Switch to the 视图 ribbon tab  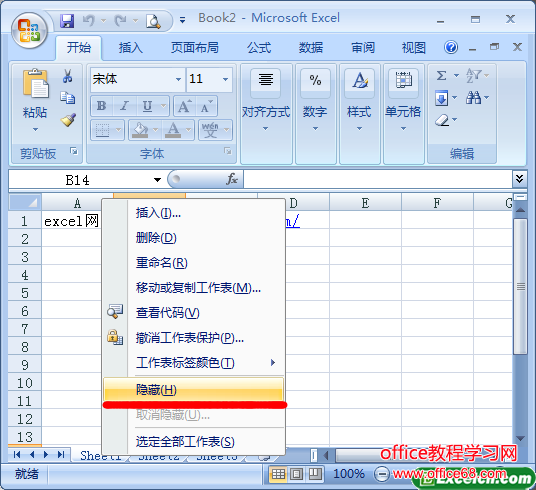414,48
